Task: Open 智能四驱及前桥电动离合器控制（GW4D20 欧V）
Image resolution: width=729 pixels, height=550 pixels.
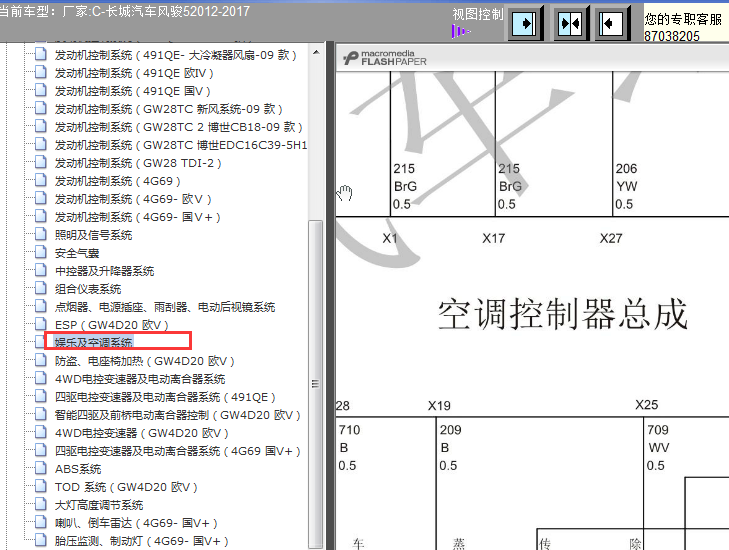Action: point(178,415)
